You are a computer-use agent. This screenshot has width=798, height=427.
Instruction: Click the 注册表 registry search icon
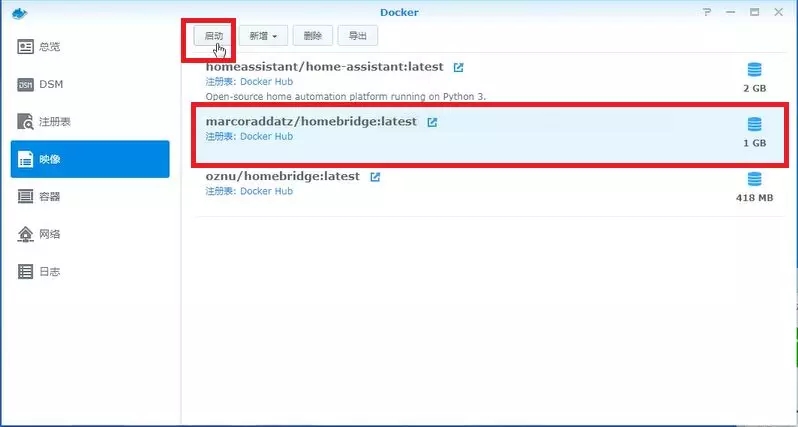tap(25, 122)
